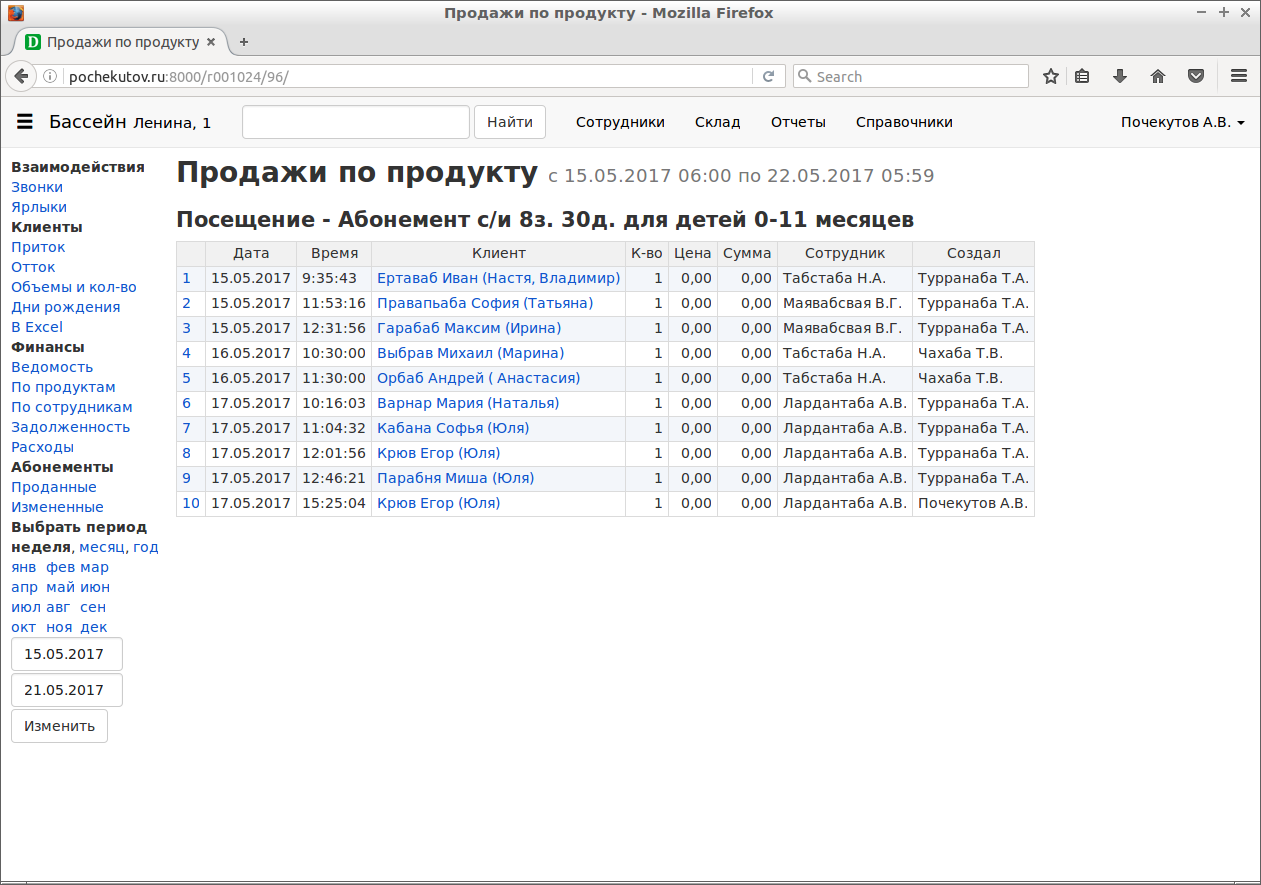Open client Варнар Мария (Наталья)
This screenshot has height=885, width=1261.
468,403
